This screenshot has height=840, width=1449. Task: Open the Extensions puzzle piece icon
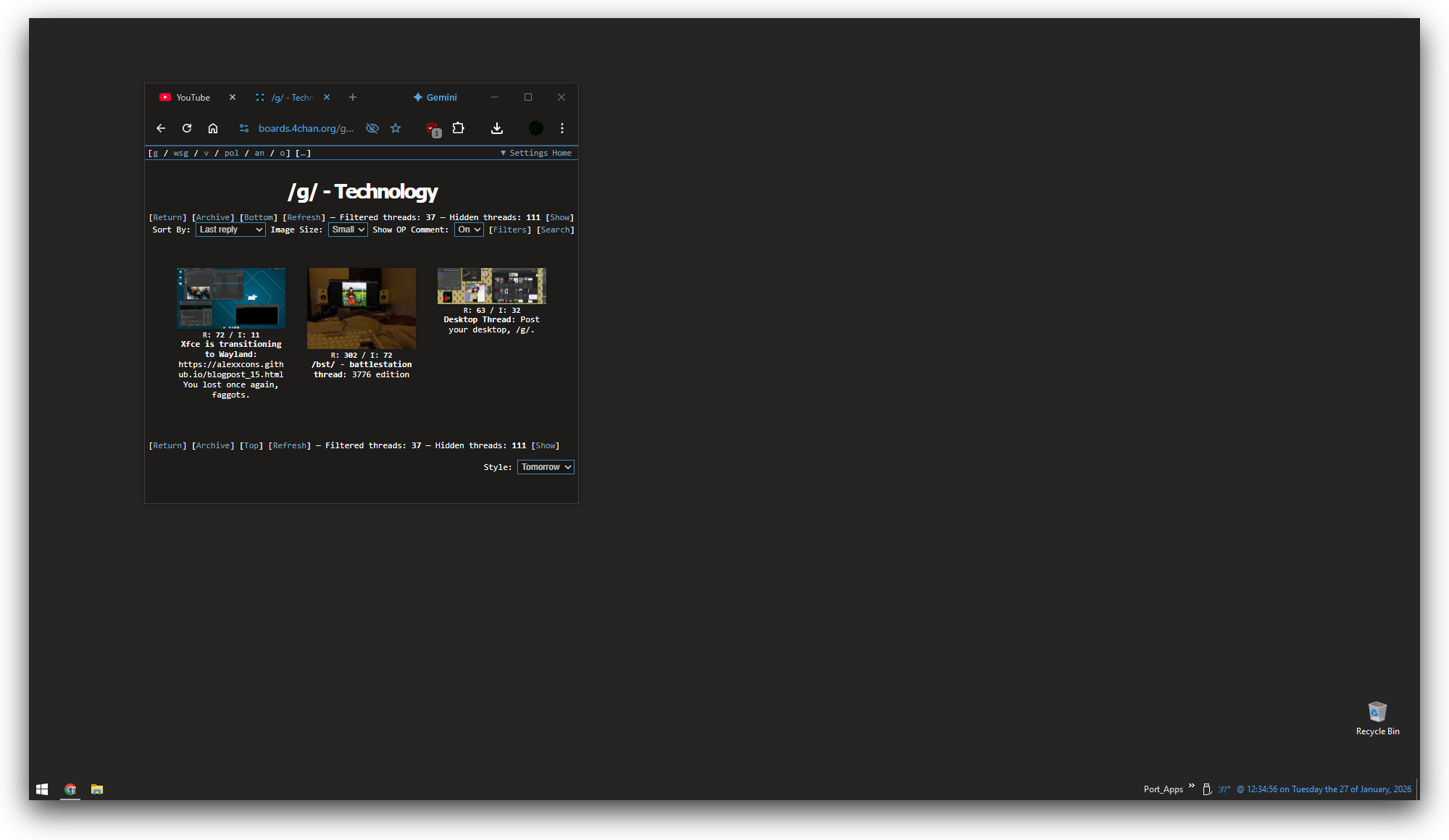click(459, 128)
